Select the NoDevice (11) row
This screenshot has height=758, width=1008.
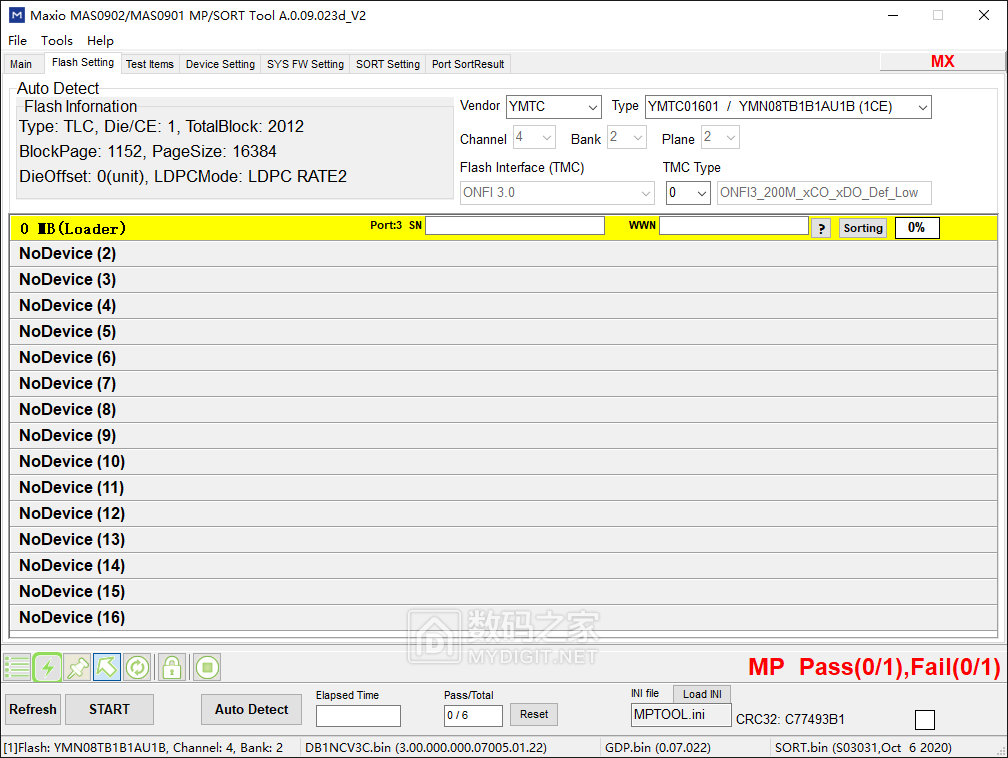tap(503, 487)
